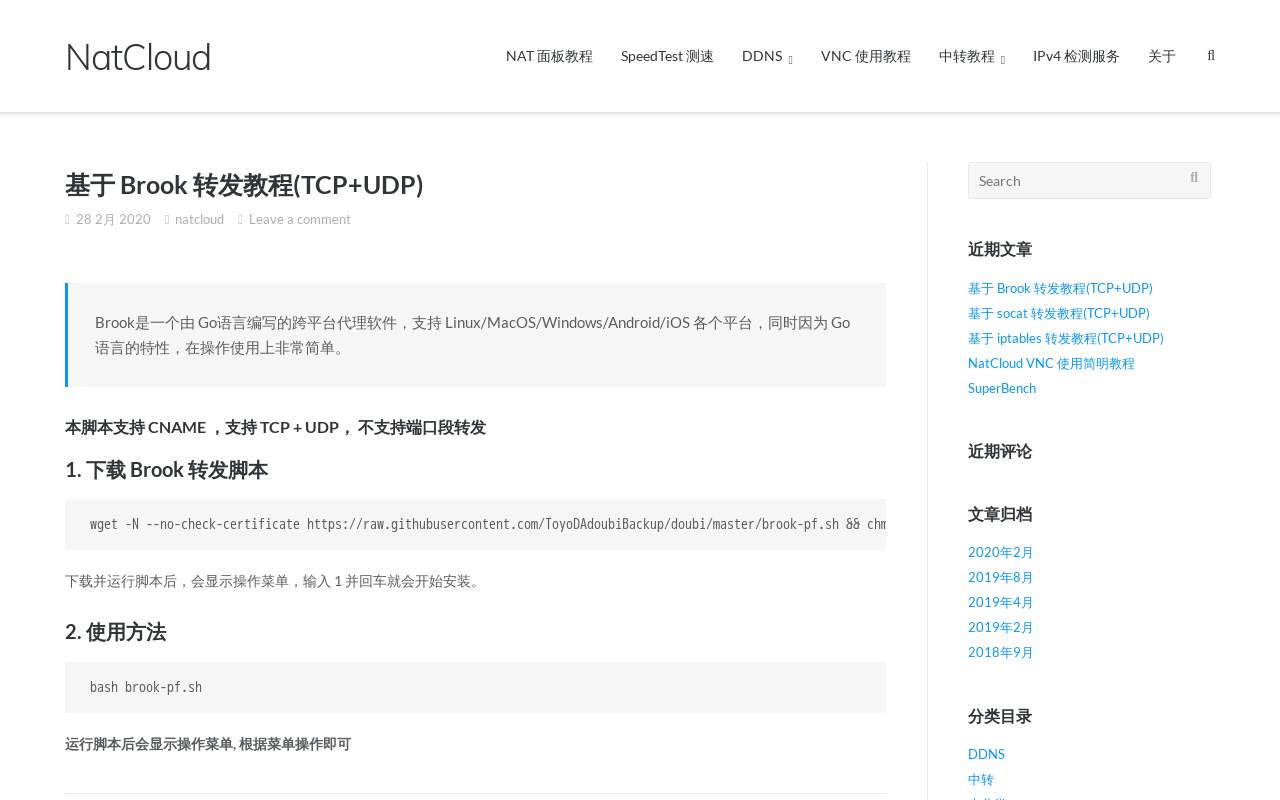Screen dimensions: 1280x800
Task: Click the heading 2. 使用方法
Action: coord(115,632)
